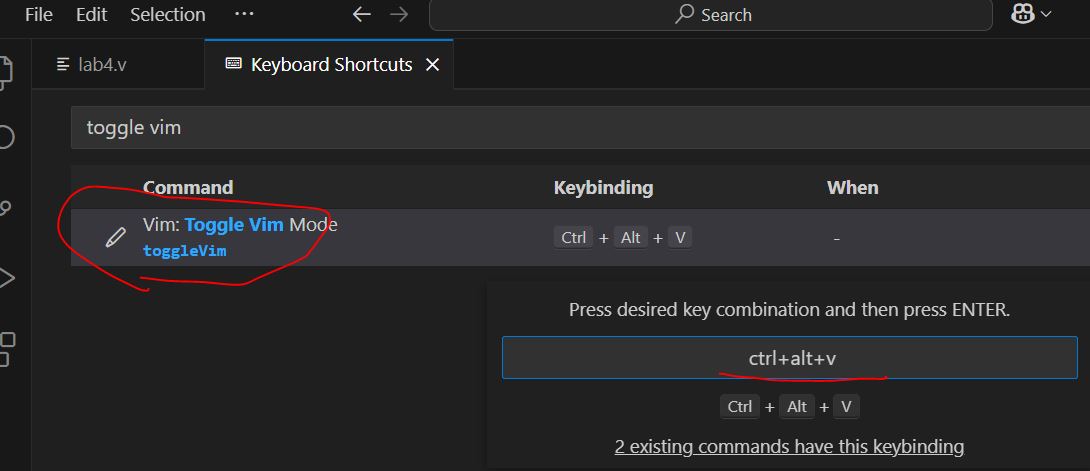Open the Edit menu

[x=91, y=14]
